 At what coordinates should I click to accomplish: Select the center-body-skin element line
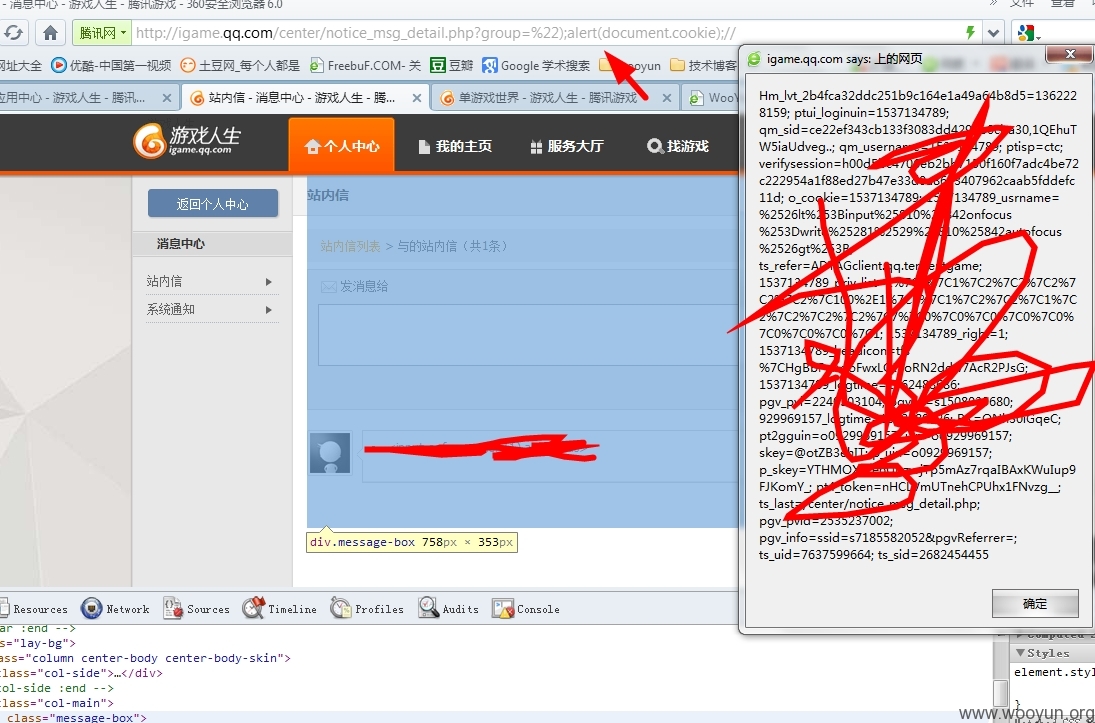(145, 658)
